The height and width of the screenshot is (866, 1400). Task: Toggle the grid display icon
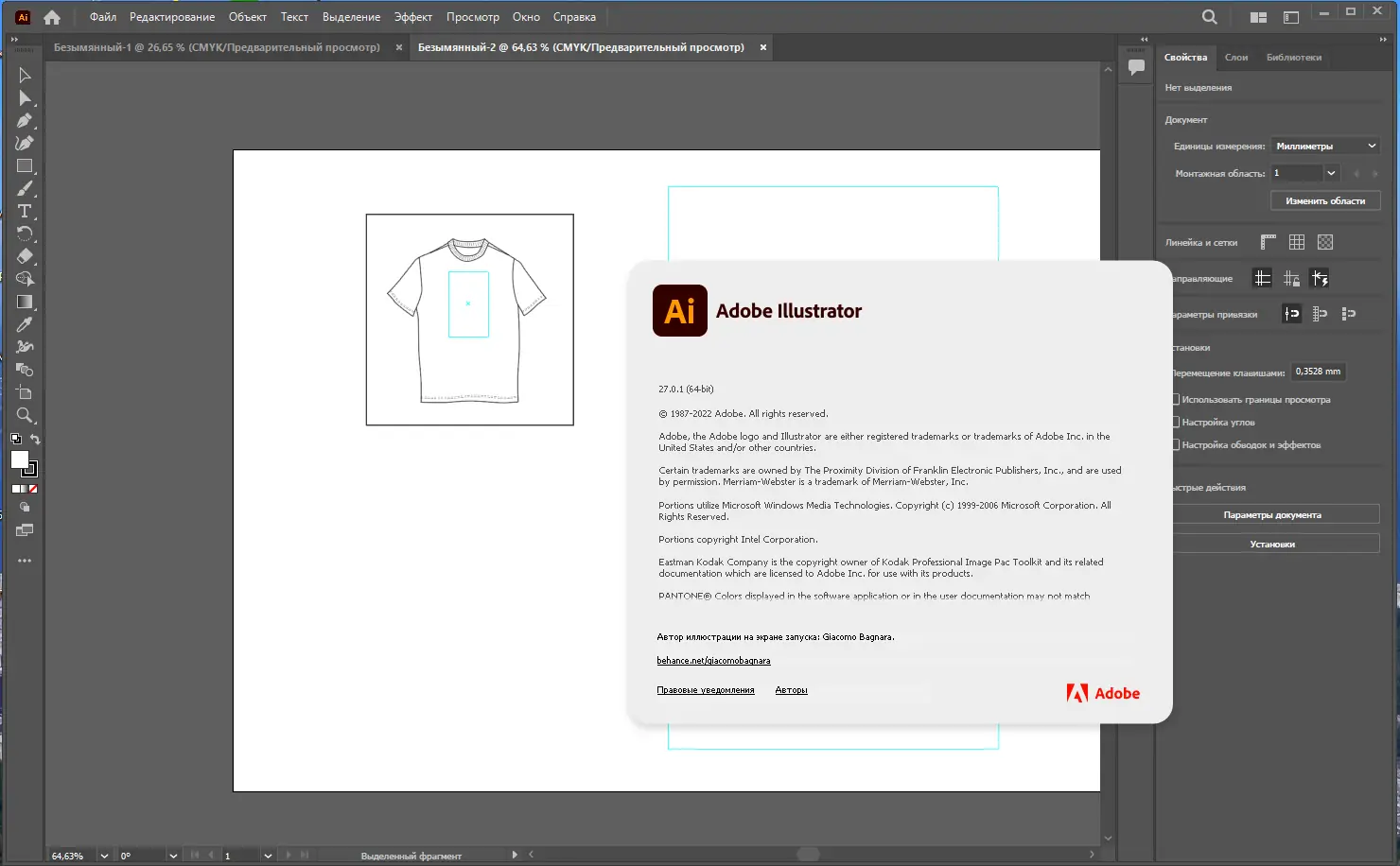pyautogui.click(x=1297, y=243)
